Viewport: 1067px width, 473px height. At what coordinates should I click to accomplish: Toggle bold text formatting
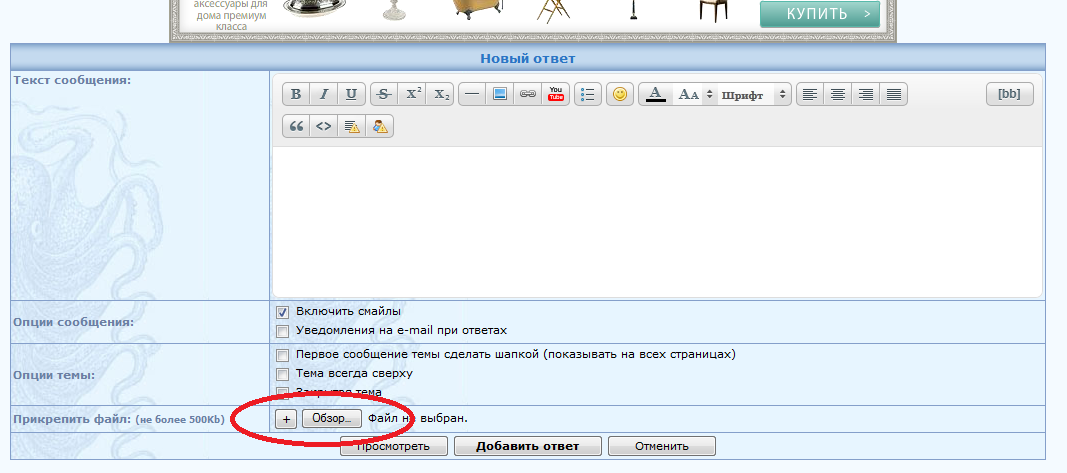295,94
